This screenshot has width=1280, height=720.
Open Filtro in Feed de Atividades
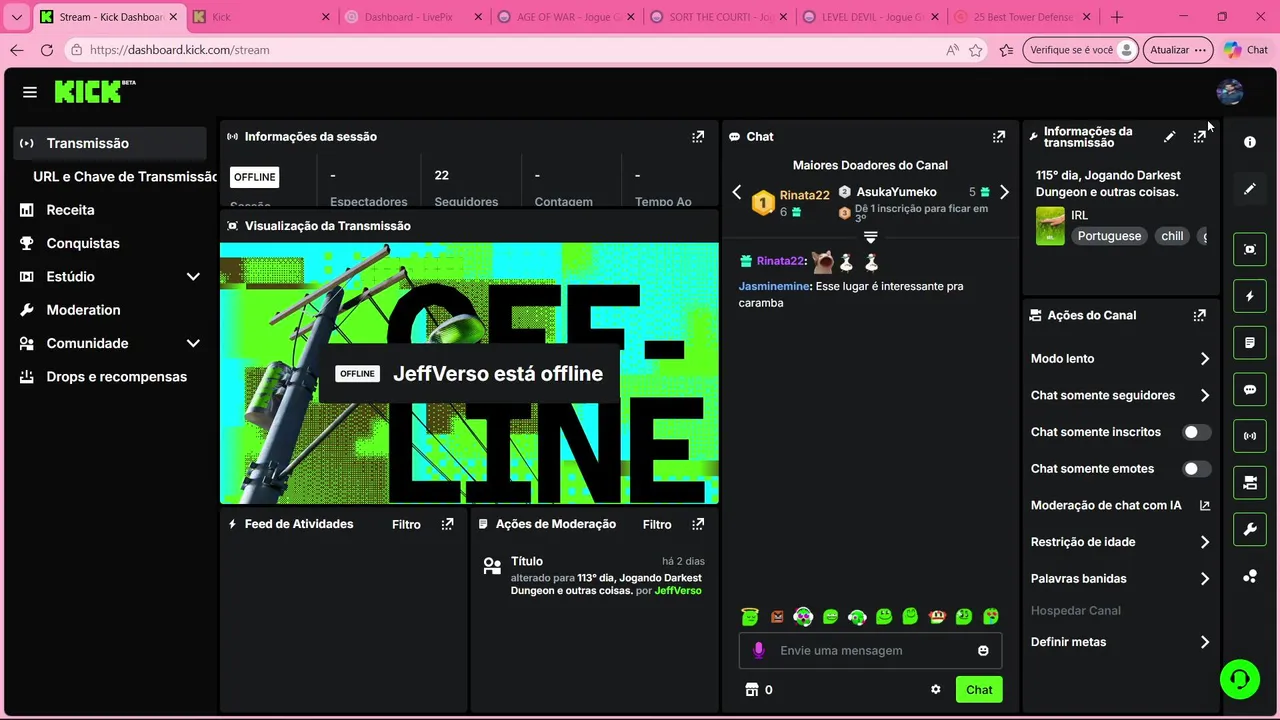[x=406, y=524]
